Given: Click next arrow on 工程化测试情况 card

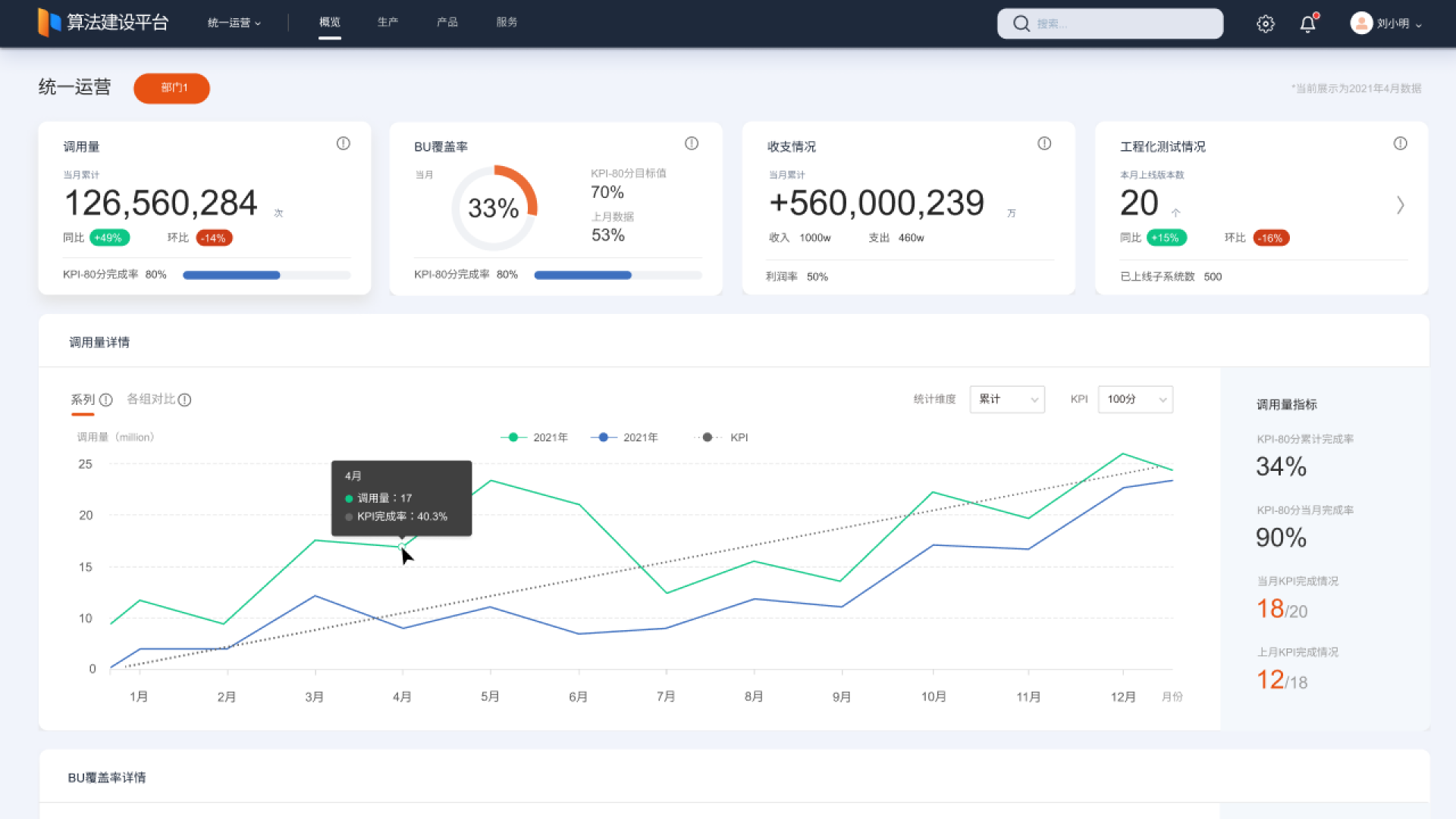Looking at the screenshot, I should pos(1400,205).
